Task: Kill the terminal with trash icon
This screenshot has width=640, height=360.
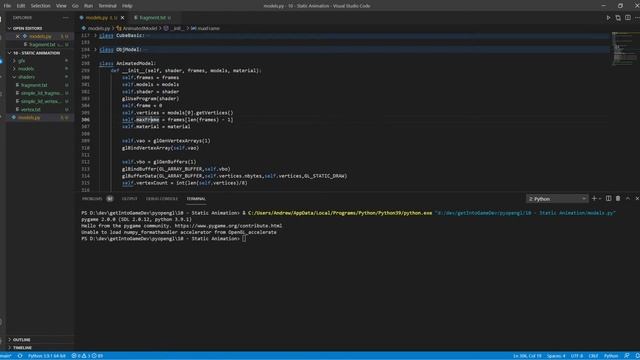Action: 618,199
